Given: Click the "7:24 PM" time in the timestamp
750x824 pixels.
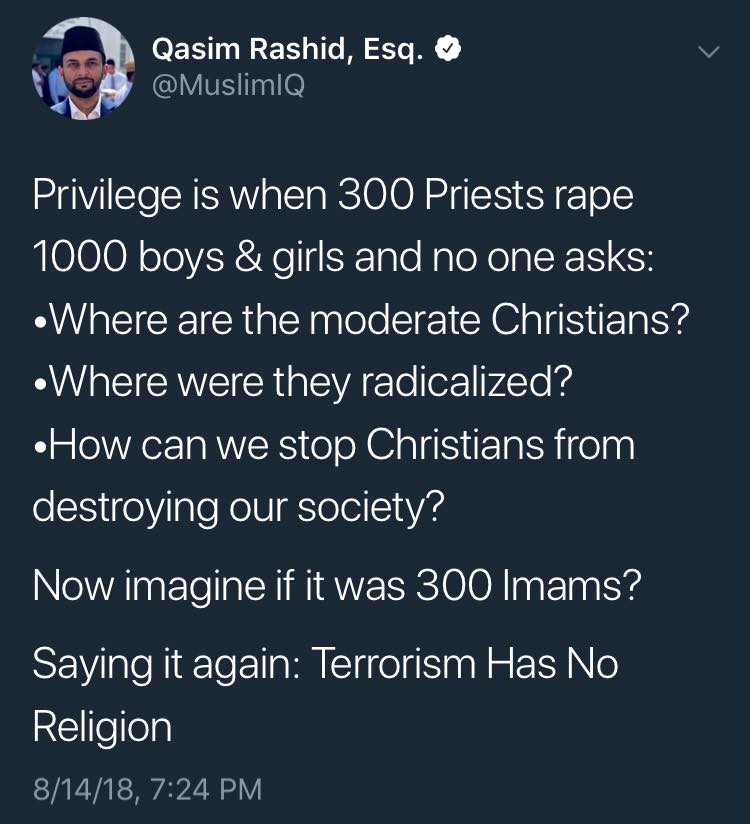Looking at the screenshot, I should pyautogui.click(x=206, y=789).
